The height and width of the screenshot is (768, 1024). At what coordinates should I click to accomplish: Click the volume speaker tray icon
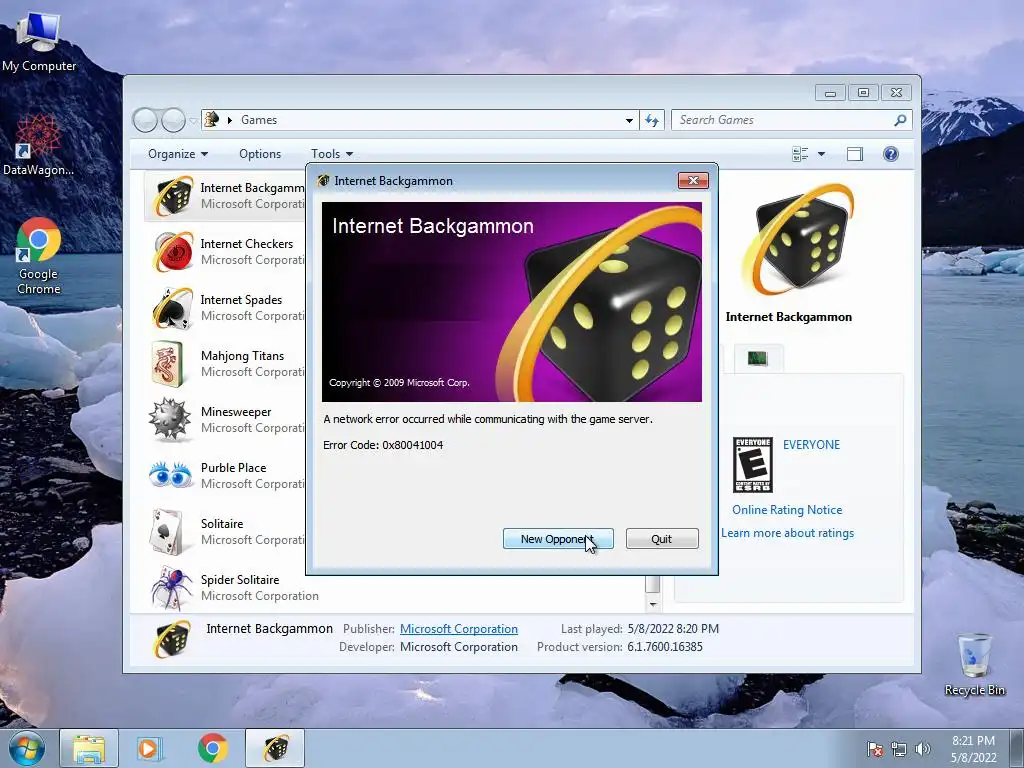tap(922, 749)
